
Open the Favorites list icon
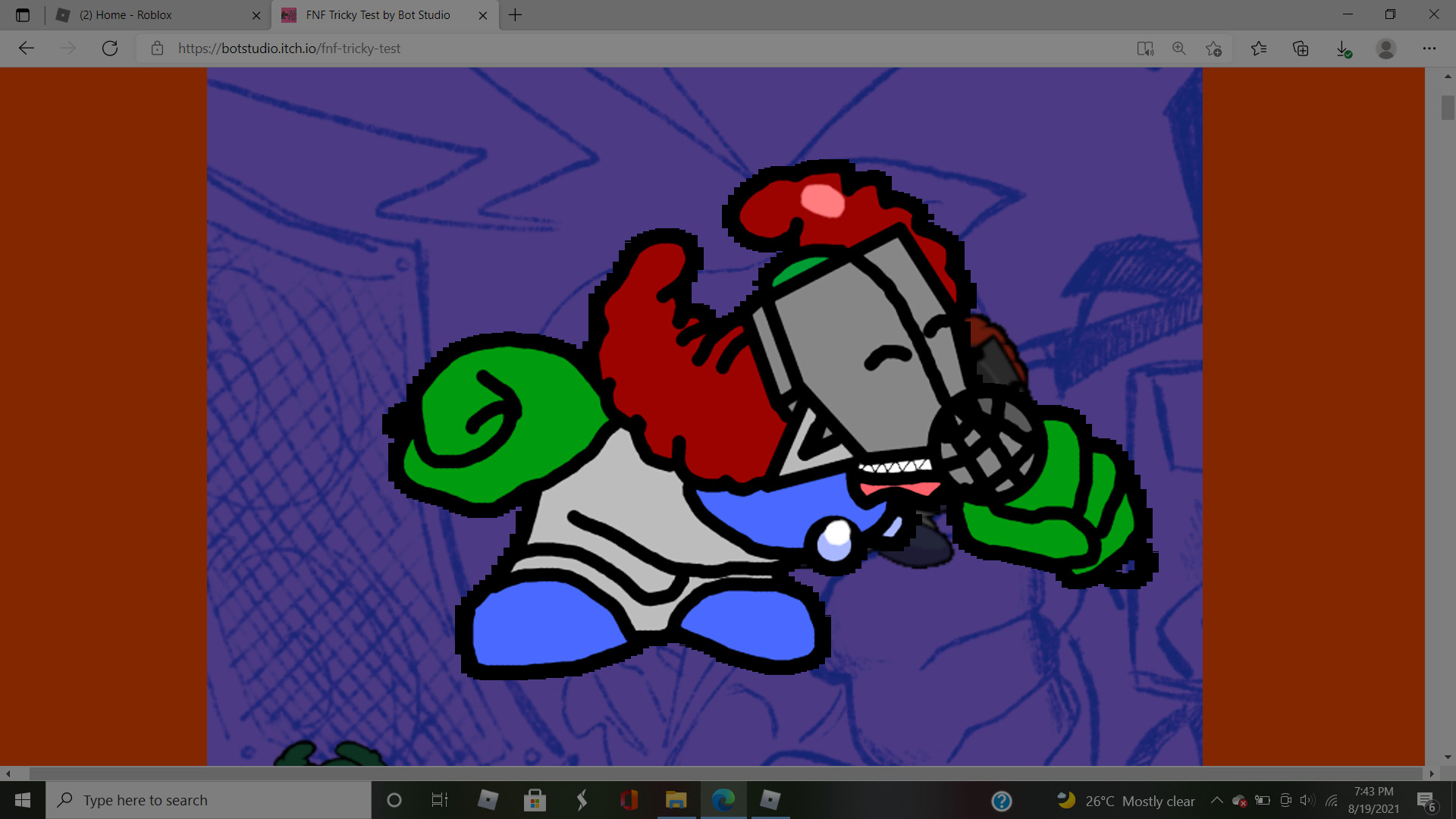pyautogui.click(x=1259, y=49)
